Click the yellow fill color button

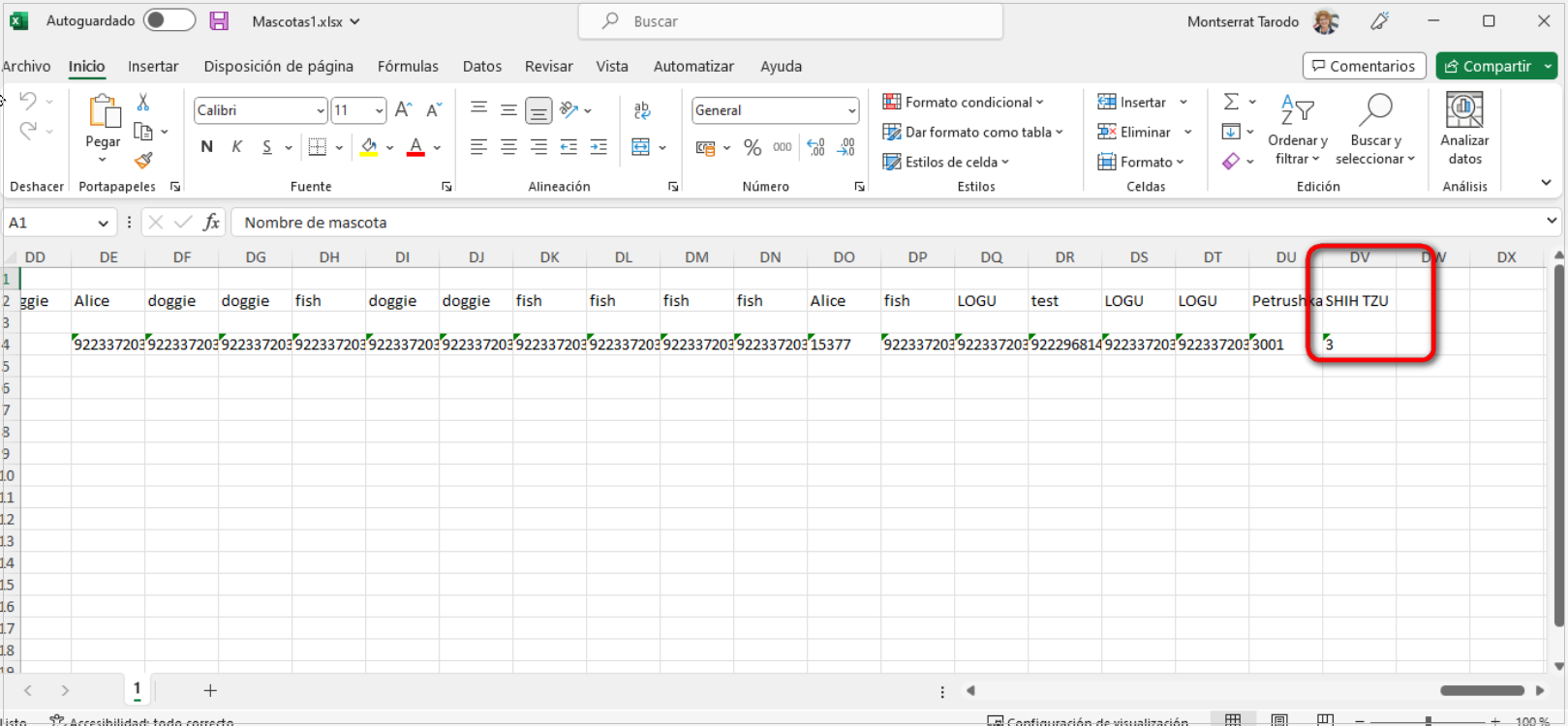coord(369,147)
